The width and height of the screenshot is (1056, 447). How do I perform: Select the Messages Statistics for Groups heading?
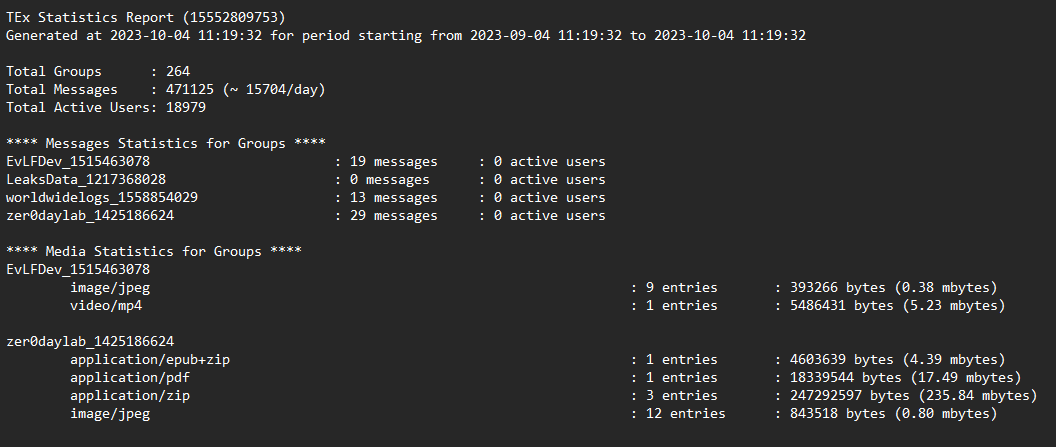(166, 143)
